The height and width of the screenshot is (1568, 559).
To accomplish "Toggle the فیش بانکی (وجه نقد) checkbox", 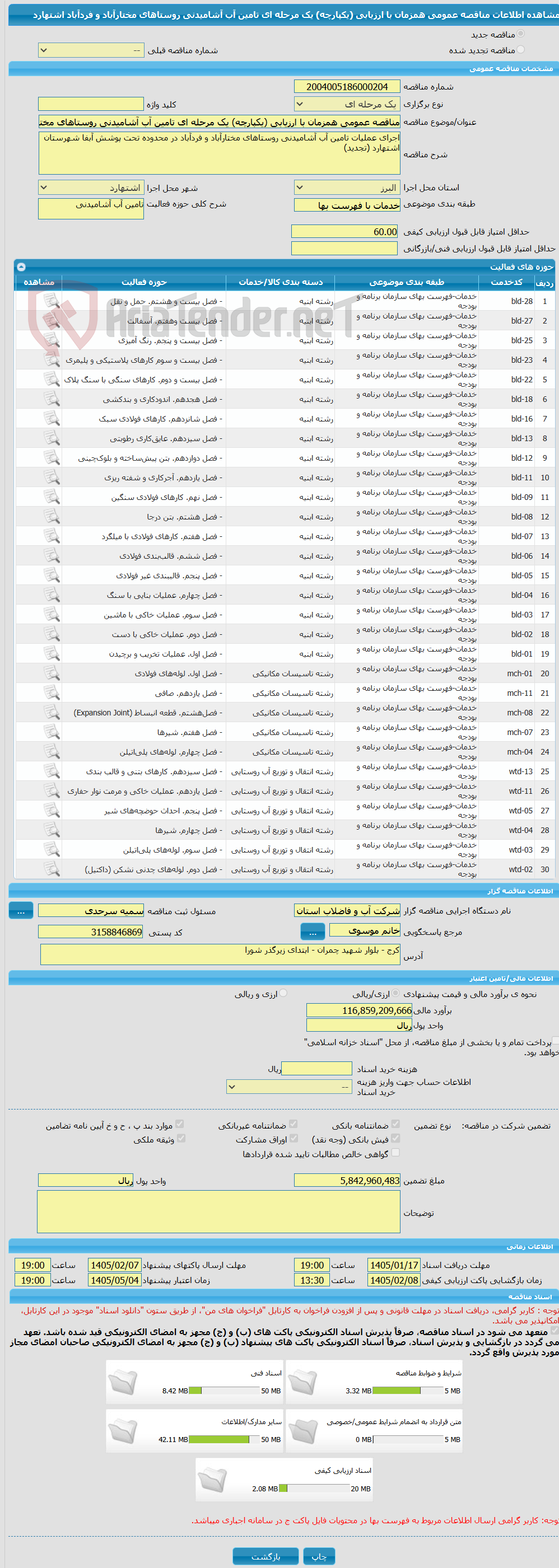I will point(396,1138).
